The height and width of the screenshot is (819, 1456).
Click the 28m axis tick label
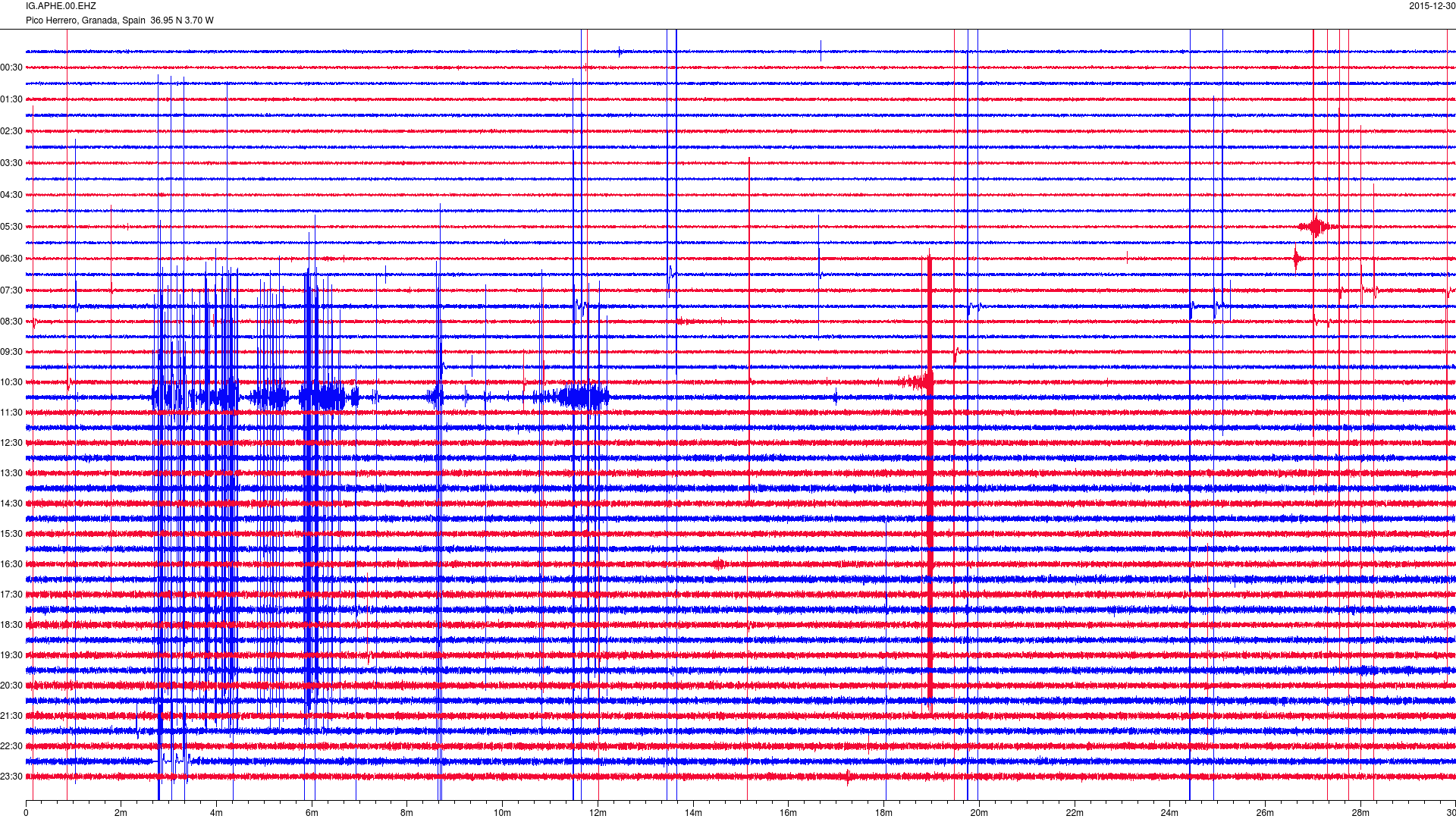(x=1360, y=813)
